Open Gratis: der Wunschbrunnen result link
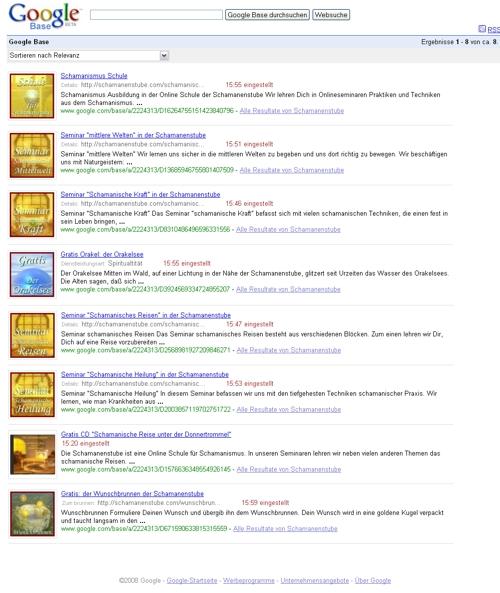This screenshot has width=500, height=593. (x=132, y=494)
